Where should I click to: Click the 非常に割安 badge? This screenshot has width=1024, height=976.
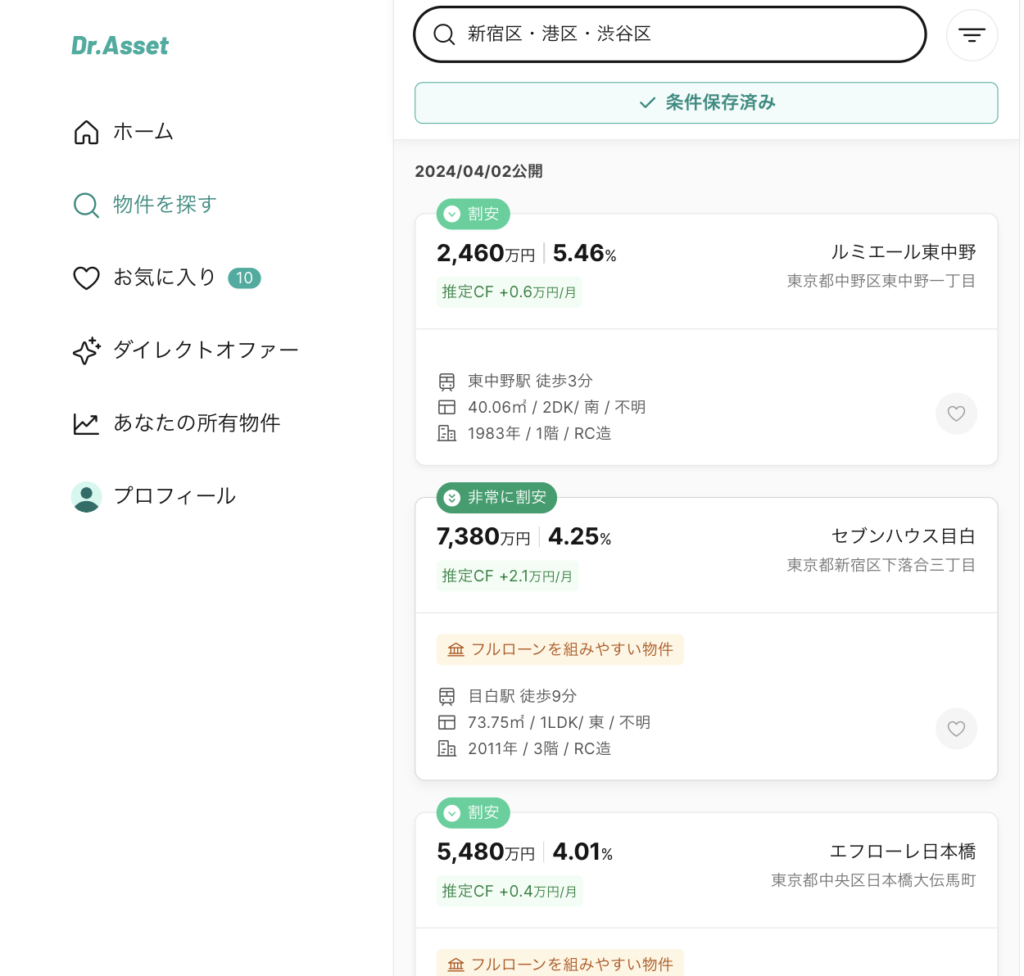coord(496,498)
